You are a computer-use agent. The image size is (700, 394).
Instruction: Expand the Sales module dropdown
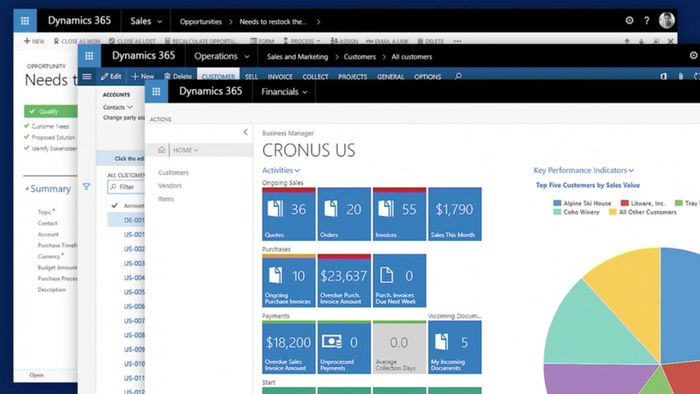(160, 21)
